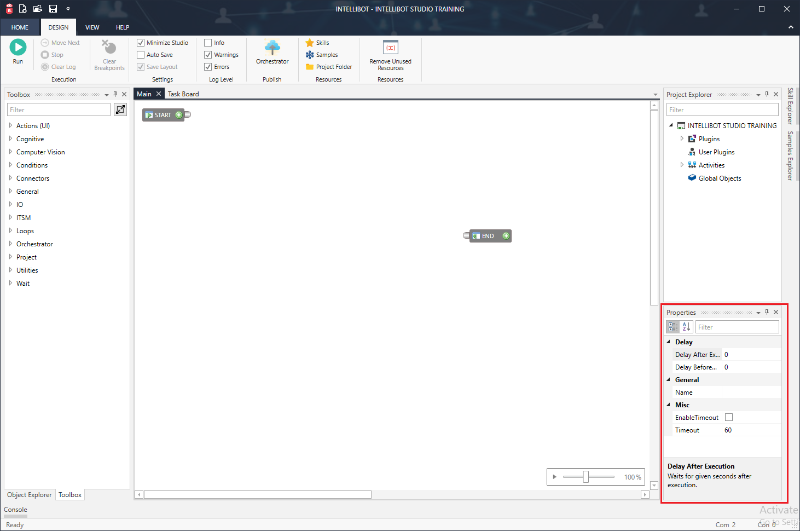Click the Save icon in title bar
The width and height of the screenshot is (800, 531).
point(53,8)
